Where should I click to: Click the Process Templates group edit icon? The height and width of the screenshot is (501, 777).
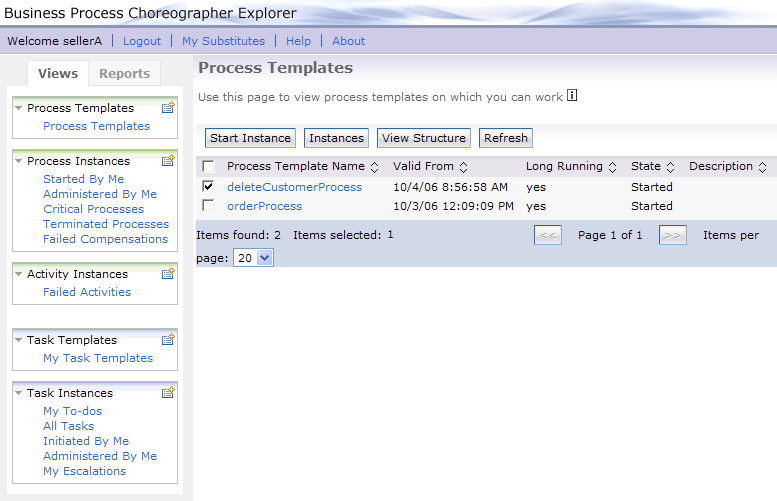[x=168, y=107]
